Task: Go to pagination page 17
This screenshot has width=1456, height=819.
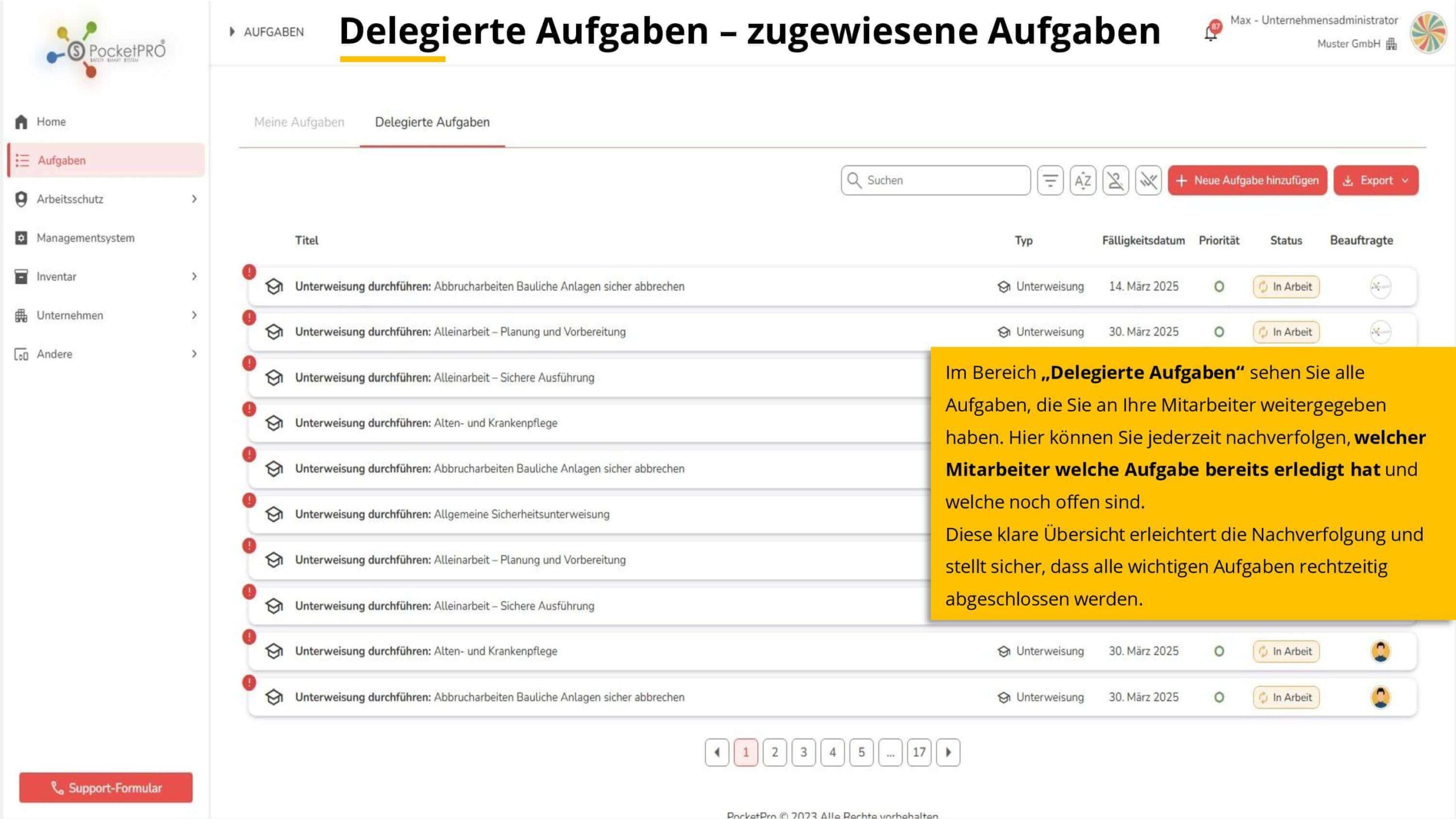Action: coord(919,752)
